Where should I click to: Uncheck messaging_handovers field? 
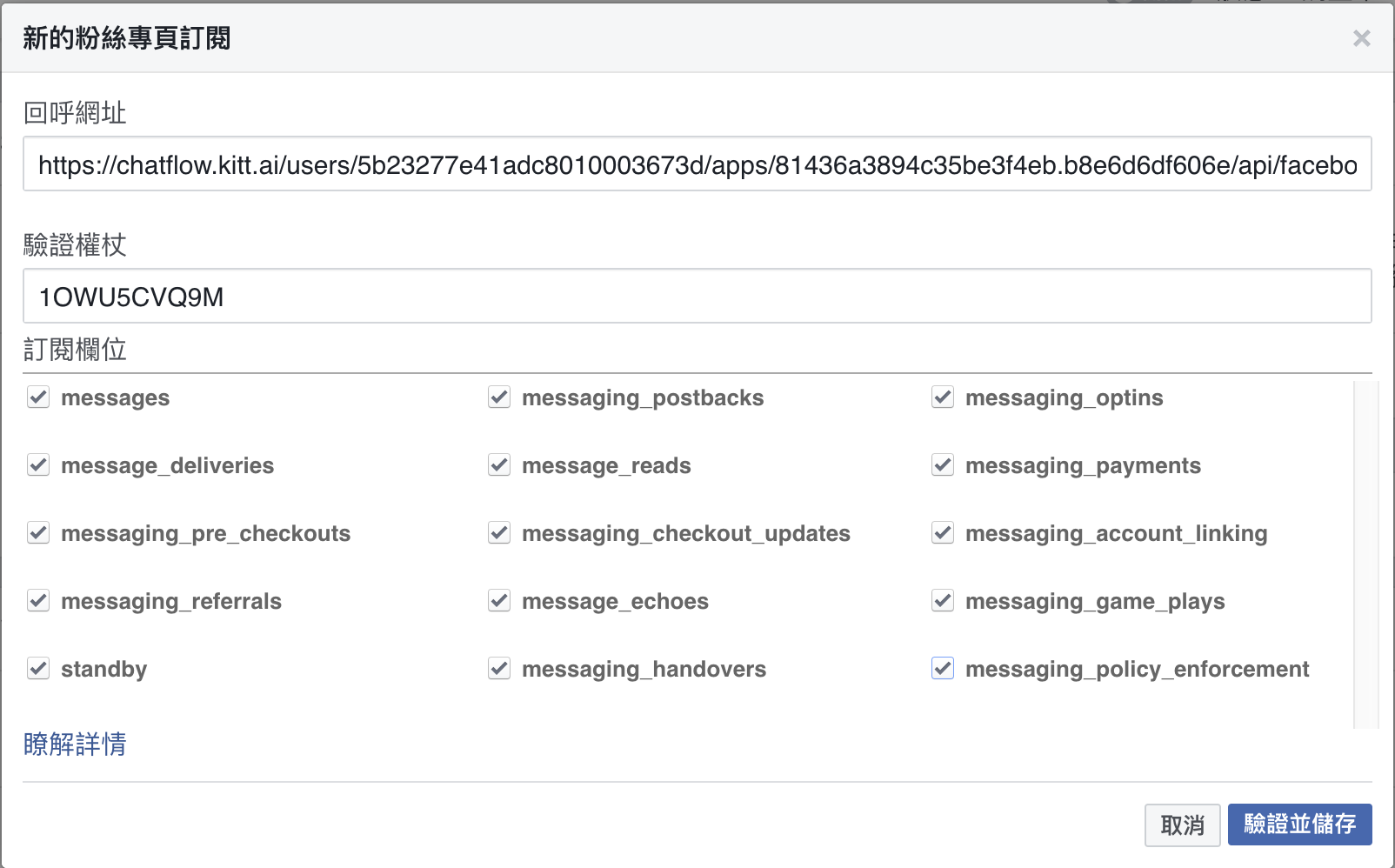499,669
